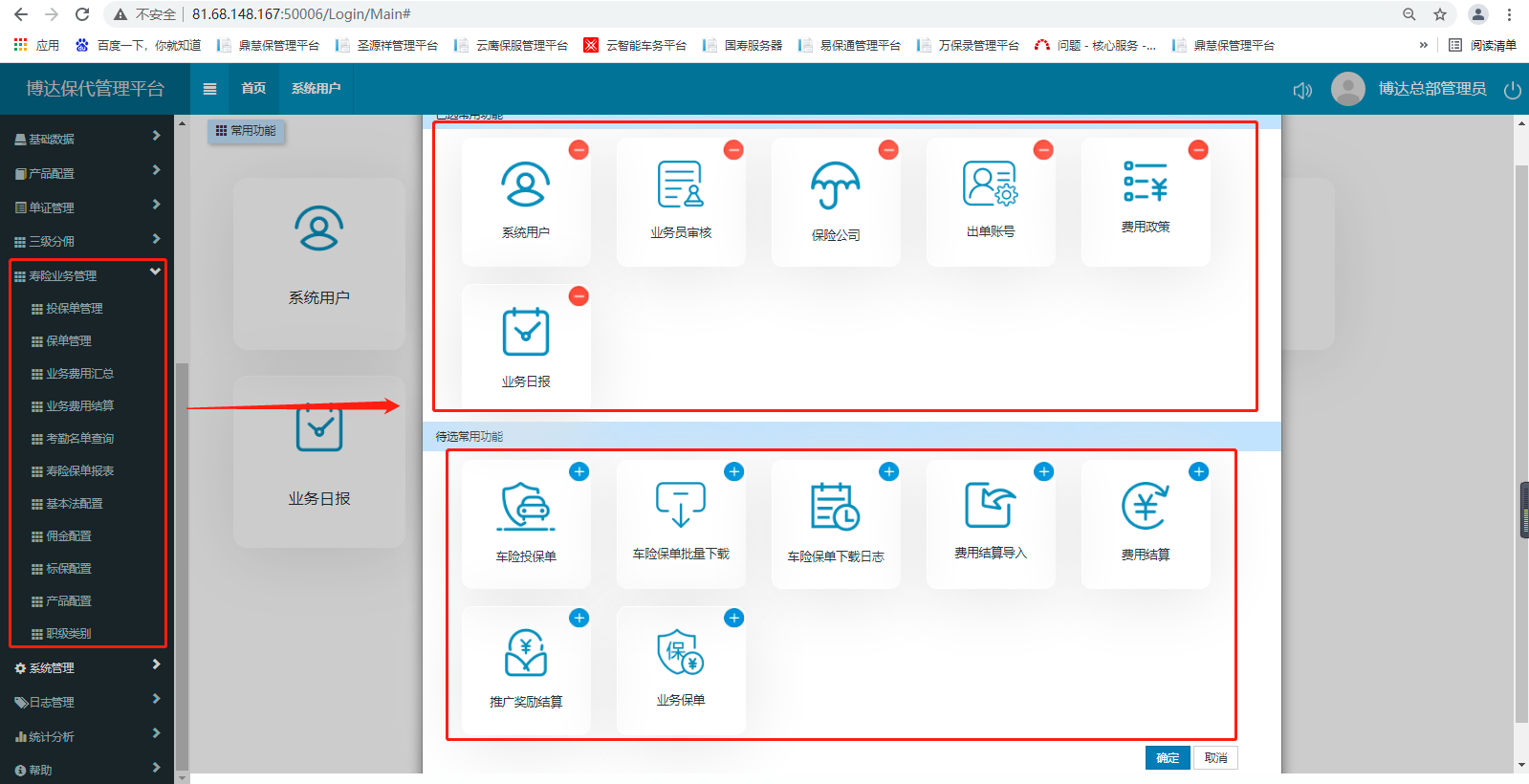Viewport: 1529px width, 784px height.
Task: Expand 基础数据 sidebar menu
Action: click(x=87, y=139)
